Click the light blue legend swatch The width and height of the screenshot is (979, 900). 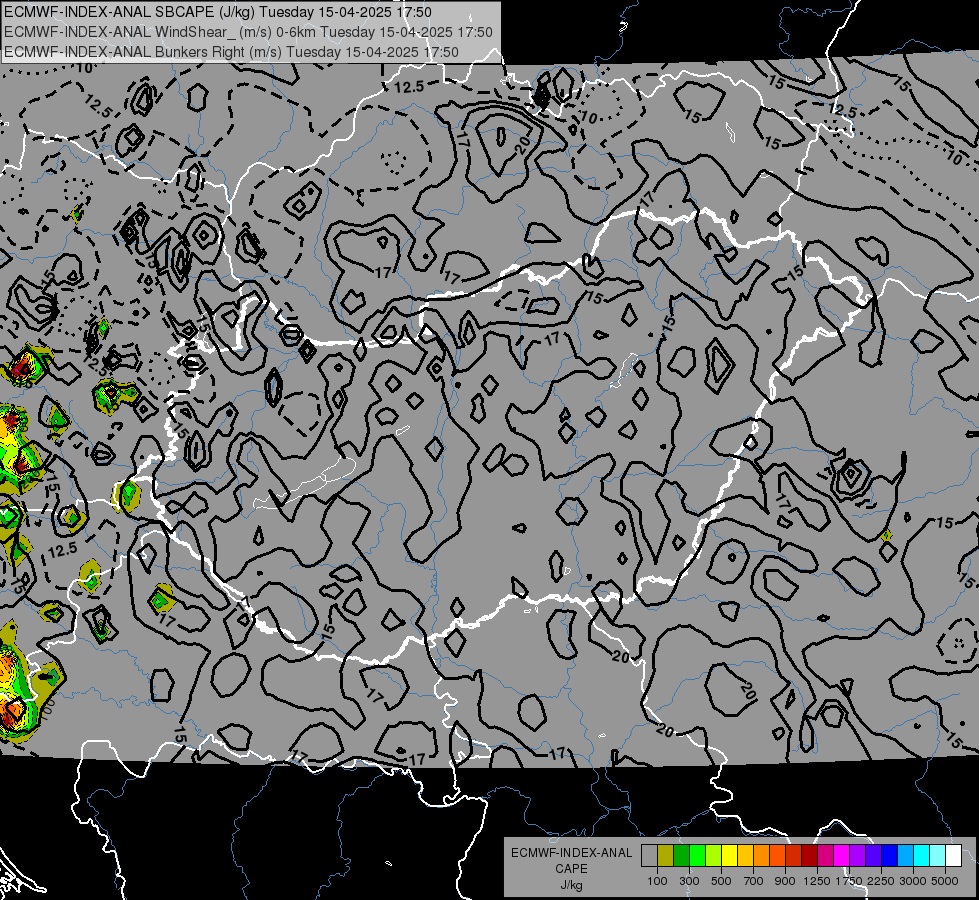pyautogui.click(x=906, y=856)
